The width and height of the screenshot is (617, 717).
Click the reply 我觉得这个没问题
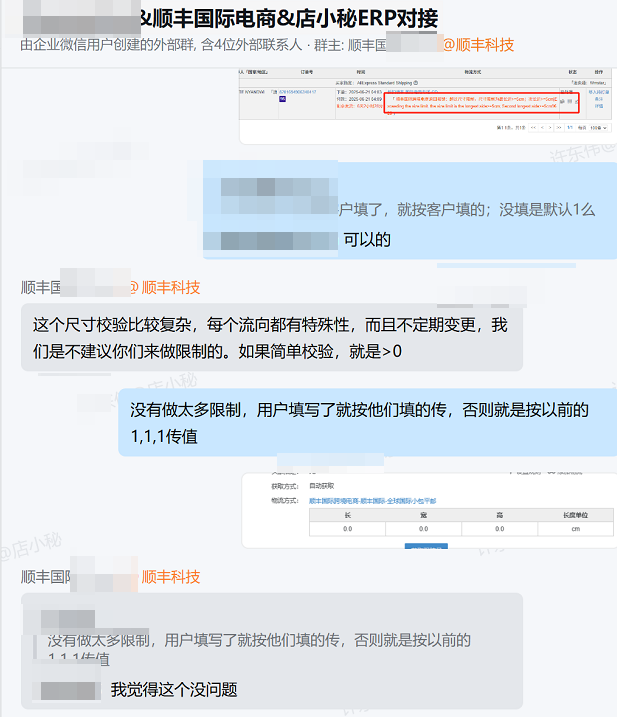point(174,690)
